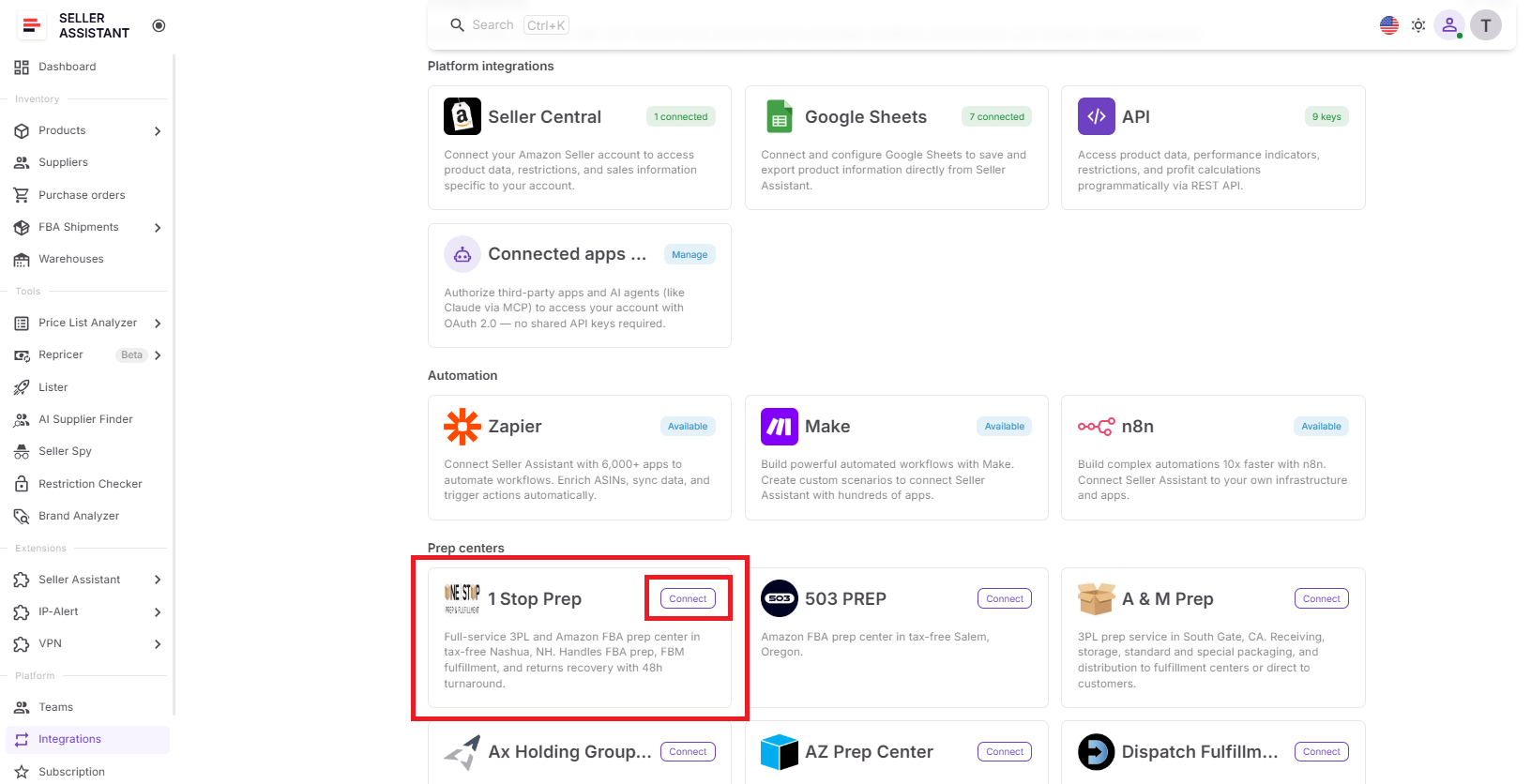1531x784 pixels.
Task: Click the 503 PREP logo
Action: [x=780, y=598]
